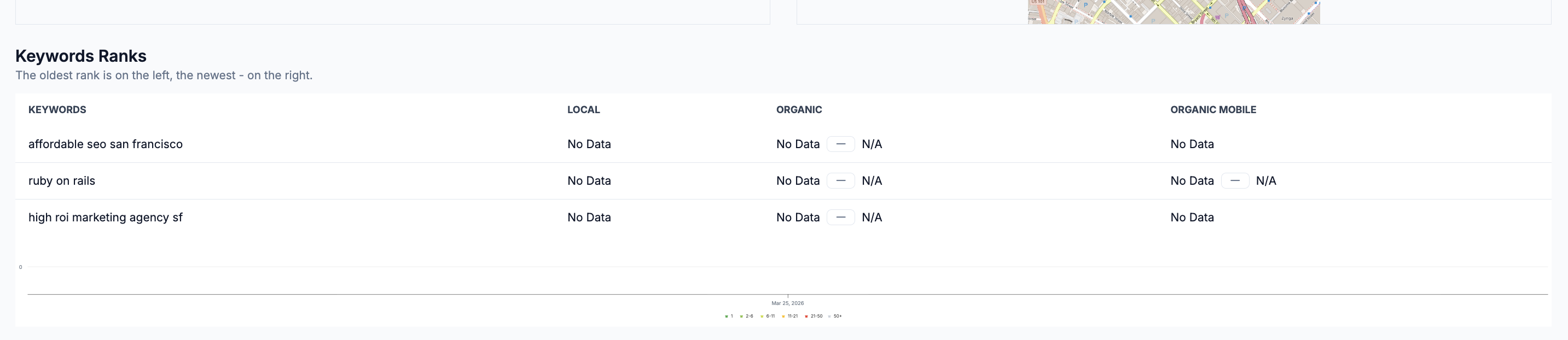The height and width of the screenshot is (340, 1568).
Task: Click the street map thumbnail
Action: pyautogui.click(x=1173, y=11)
